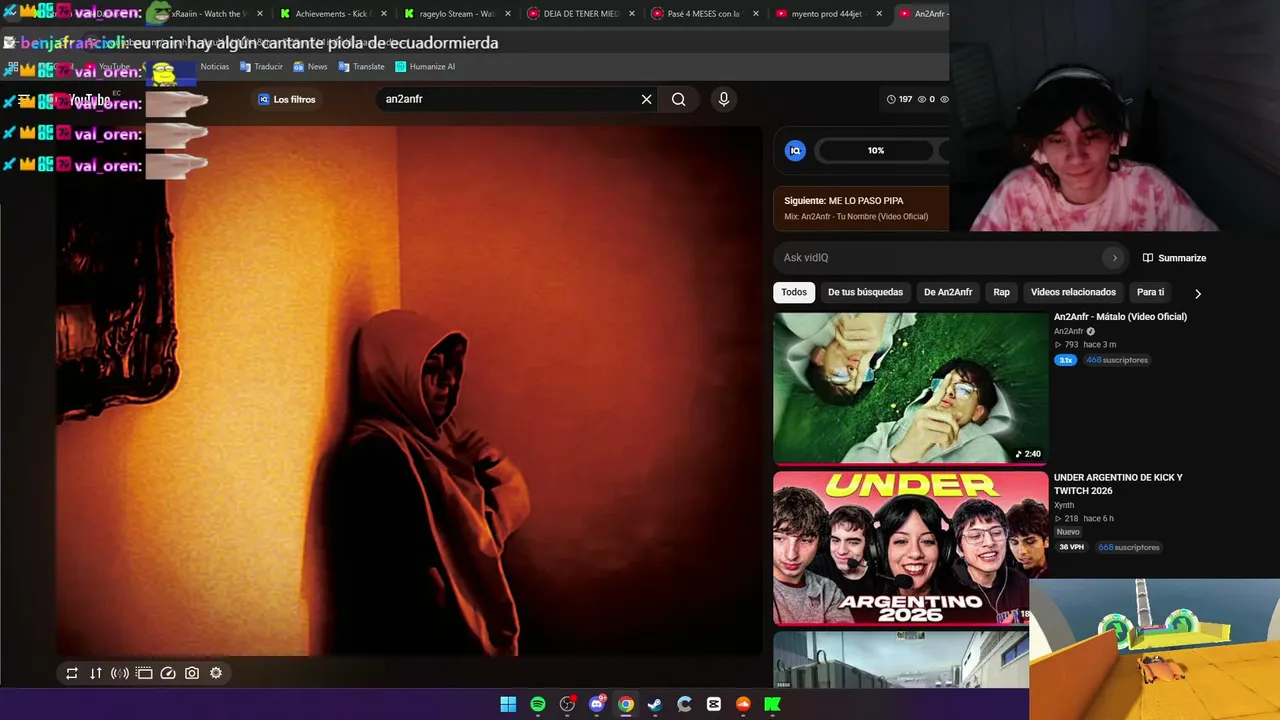Clear the an2anfr search text
This screenshot has width=1280, height=720.
647,99
